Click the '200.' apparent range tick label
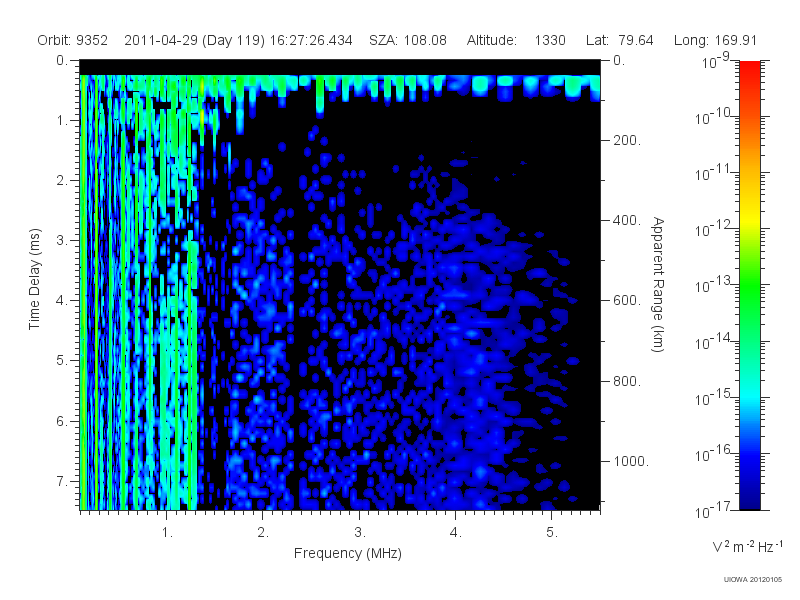Viewport: 800px width, 600px height. point(627,140)
